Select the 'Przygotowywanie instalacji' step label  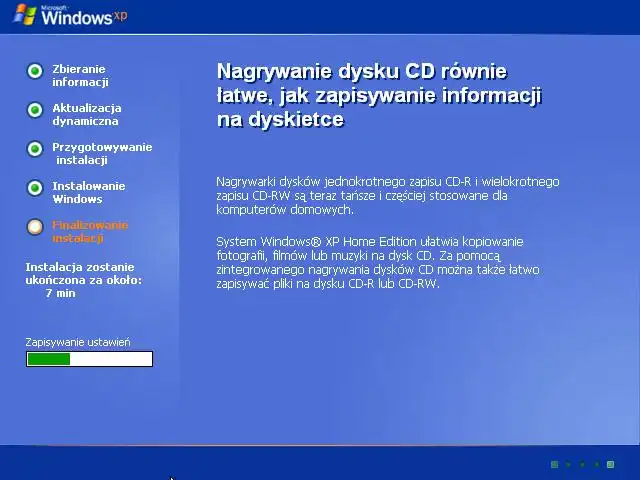click(102, 153)
